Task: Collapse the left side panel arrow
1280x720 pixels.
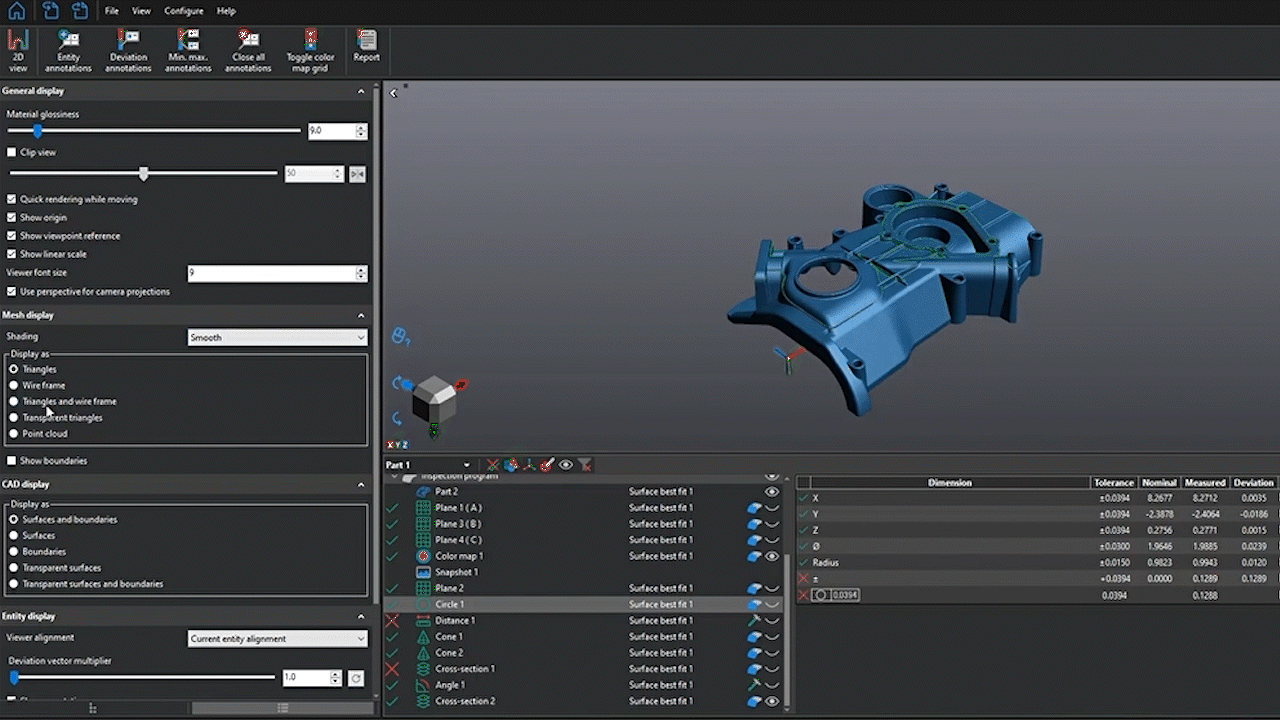Action: click(x=393, y=93)
